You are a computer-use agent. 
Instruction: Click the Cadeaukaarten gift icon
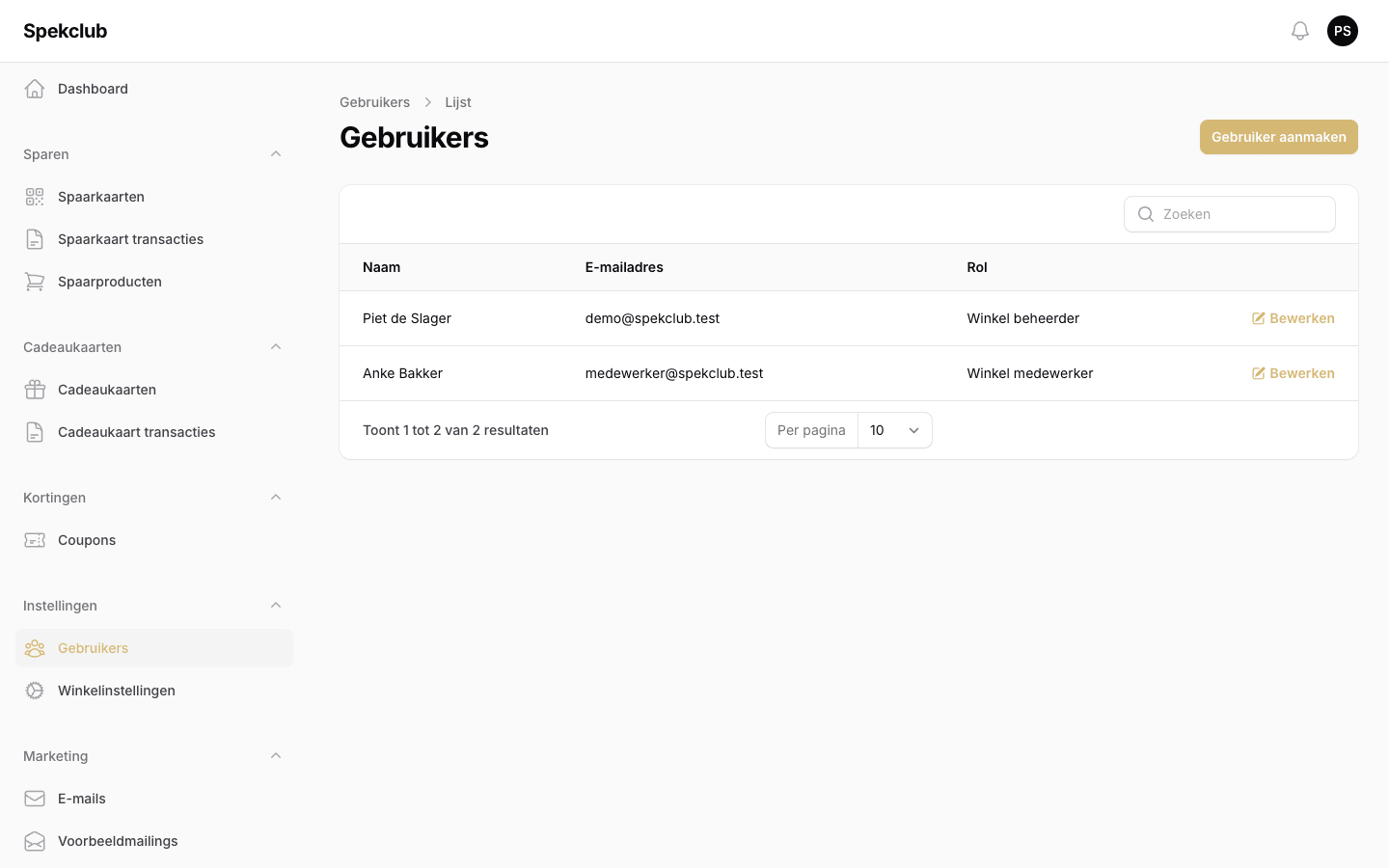tap(35, 390)
